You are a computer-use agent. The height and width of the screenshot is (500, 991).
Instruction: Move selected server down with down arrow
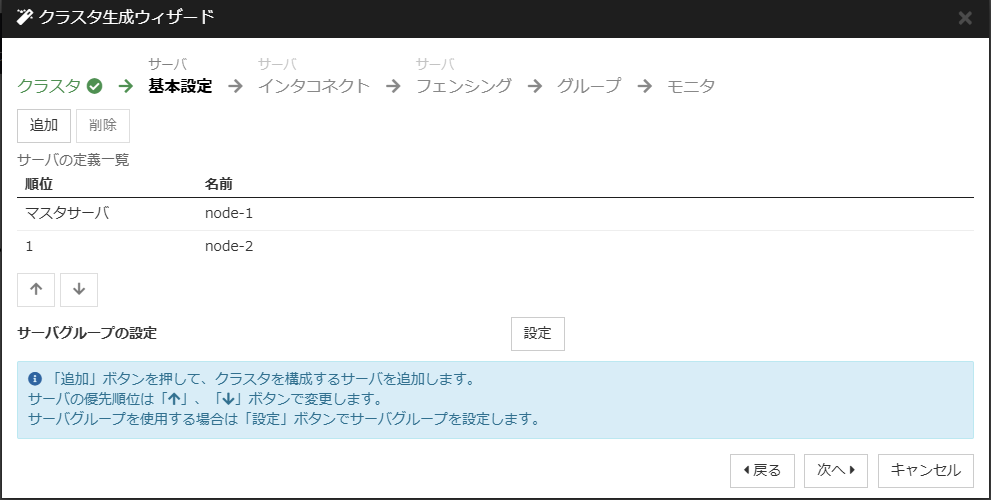[x=79, y=289]
